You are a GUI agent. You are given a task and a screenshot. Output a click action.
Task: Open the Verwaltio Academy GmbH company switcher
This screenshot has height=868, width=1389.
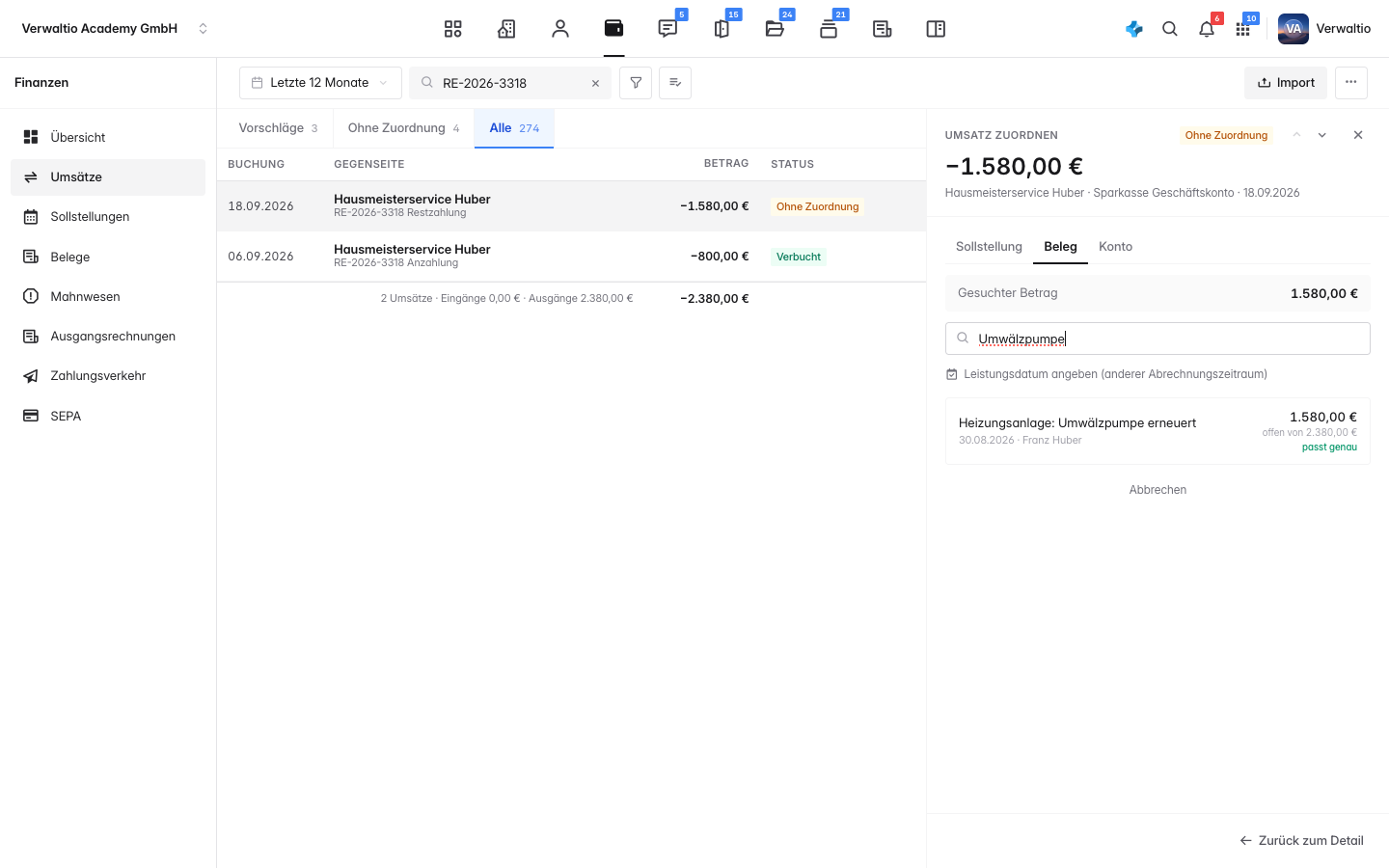click(114, 29)
